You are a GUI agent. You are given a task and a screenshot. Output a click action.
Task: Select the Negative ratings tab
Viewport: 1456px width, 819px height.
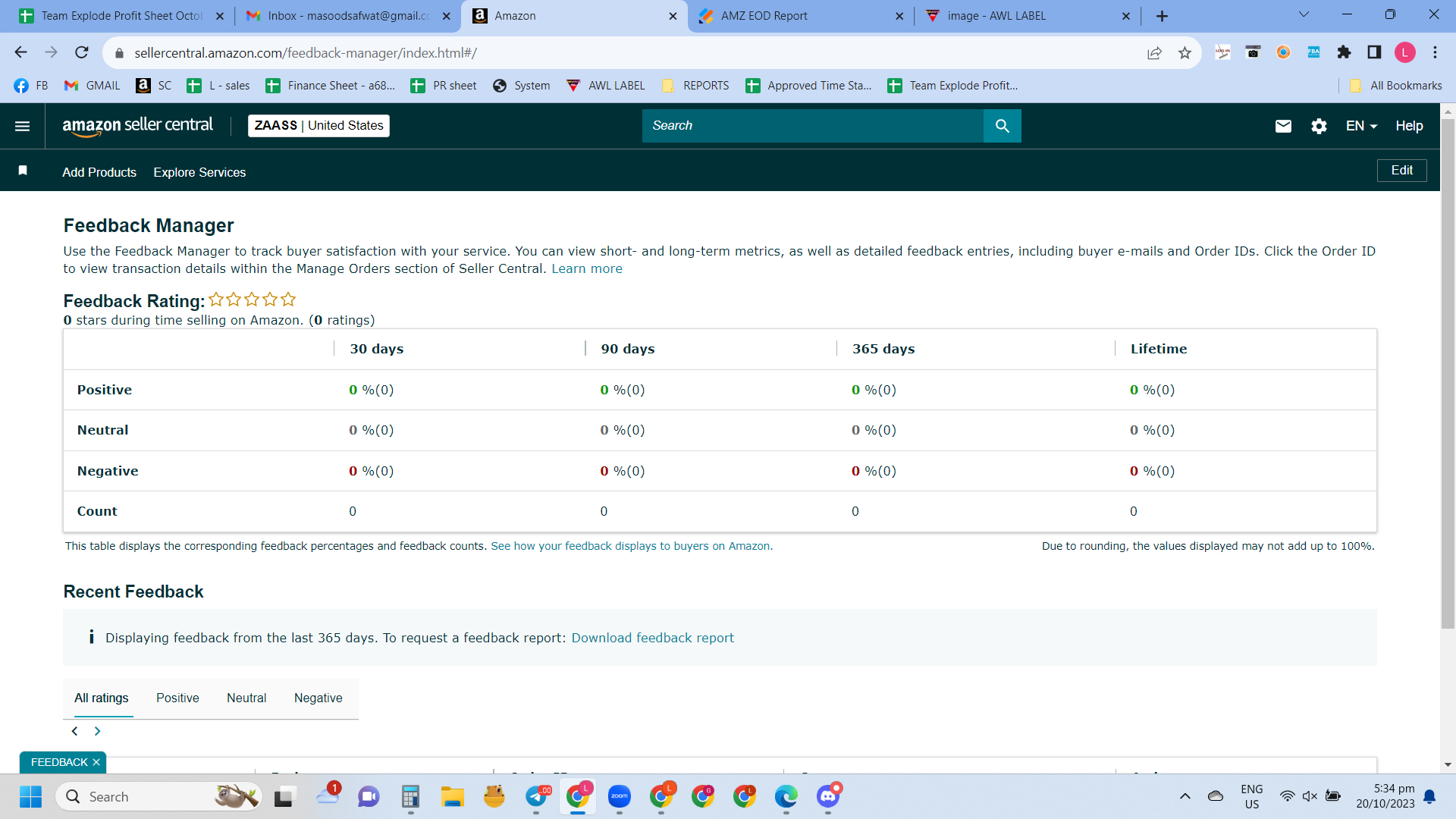tap(318, 698)
